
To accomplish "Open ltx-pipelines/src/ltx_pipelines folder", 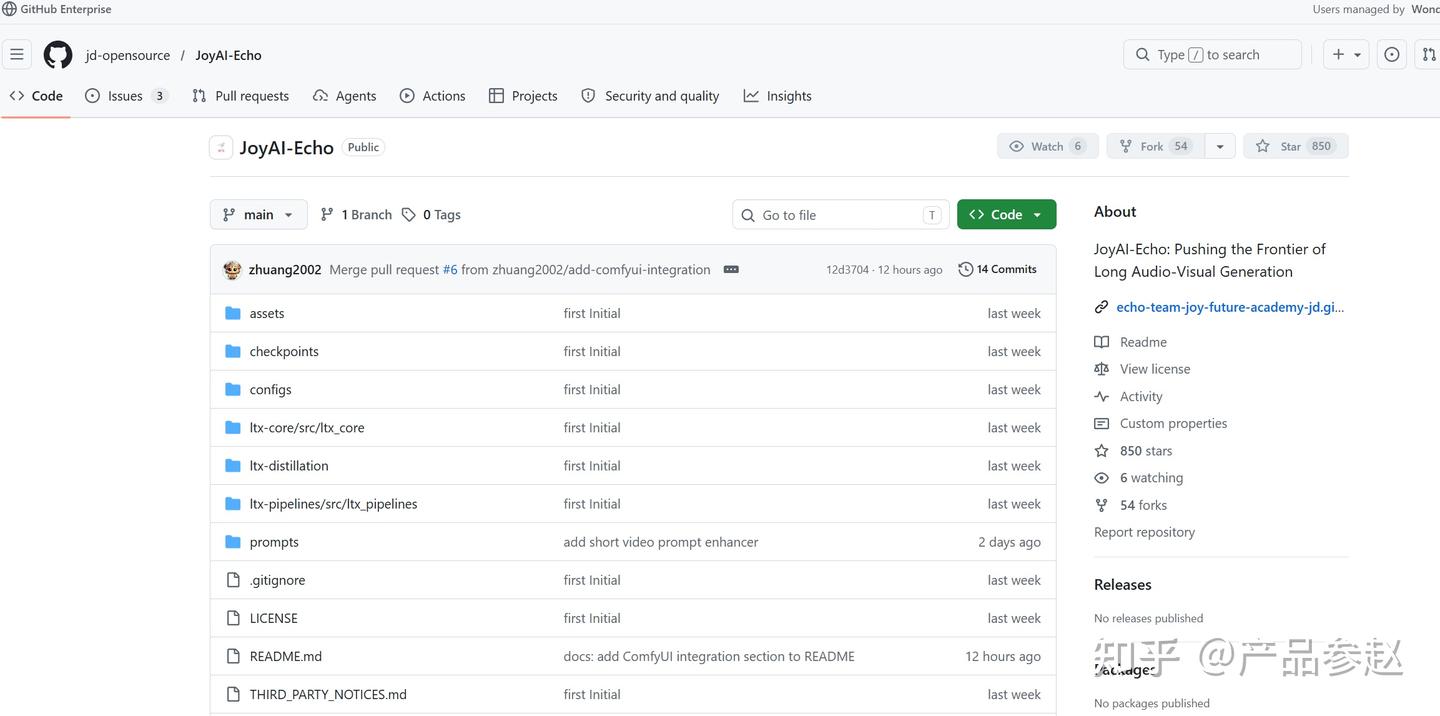I will point(333,504).
